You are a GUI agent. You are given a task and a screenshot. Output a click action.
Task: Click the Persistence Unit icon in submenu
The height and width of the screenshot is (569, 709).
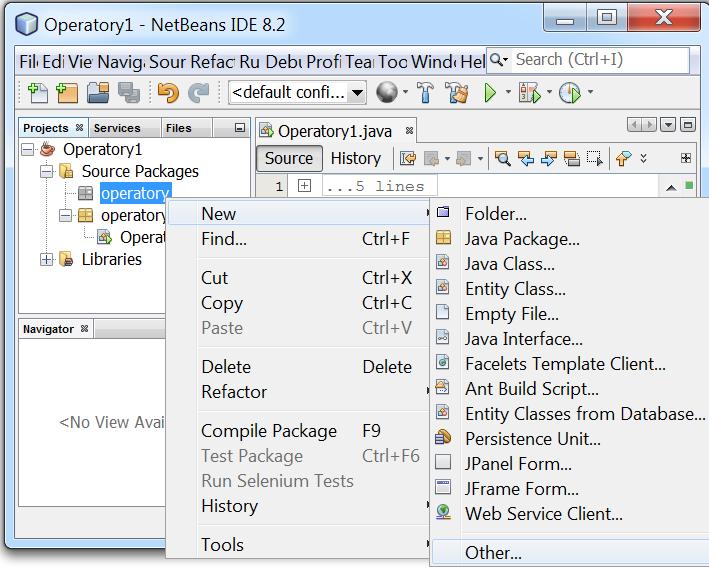tap(443, 437)
